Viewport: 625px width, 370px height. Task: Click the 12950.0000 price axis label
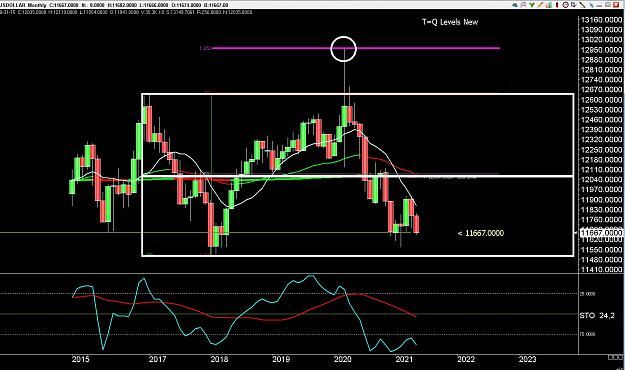click(x=601, y=50)
